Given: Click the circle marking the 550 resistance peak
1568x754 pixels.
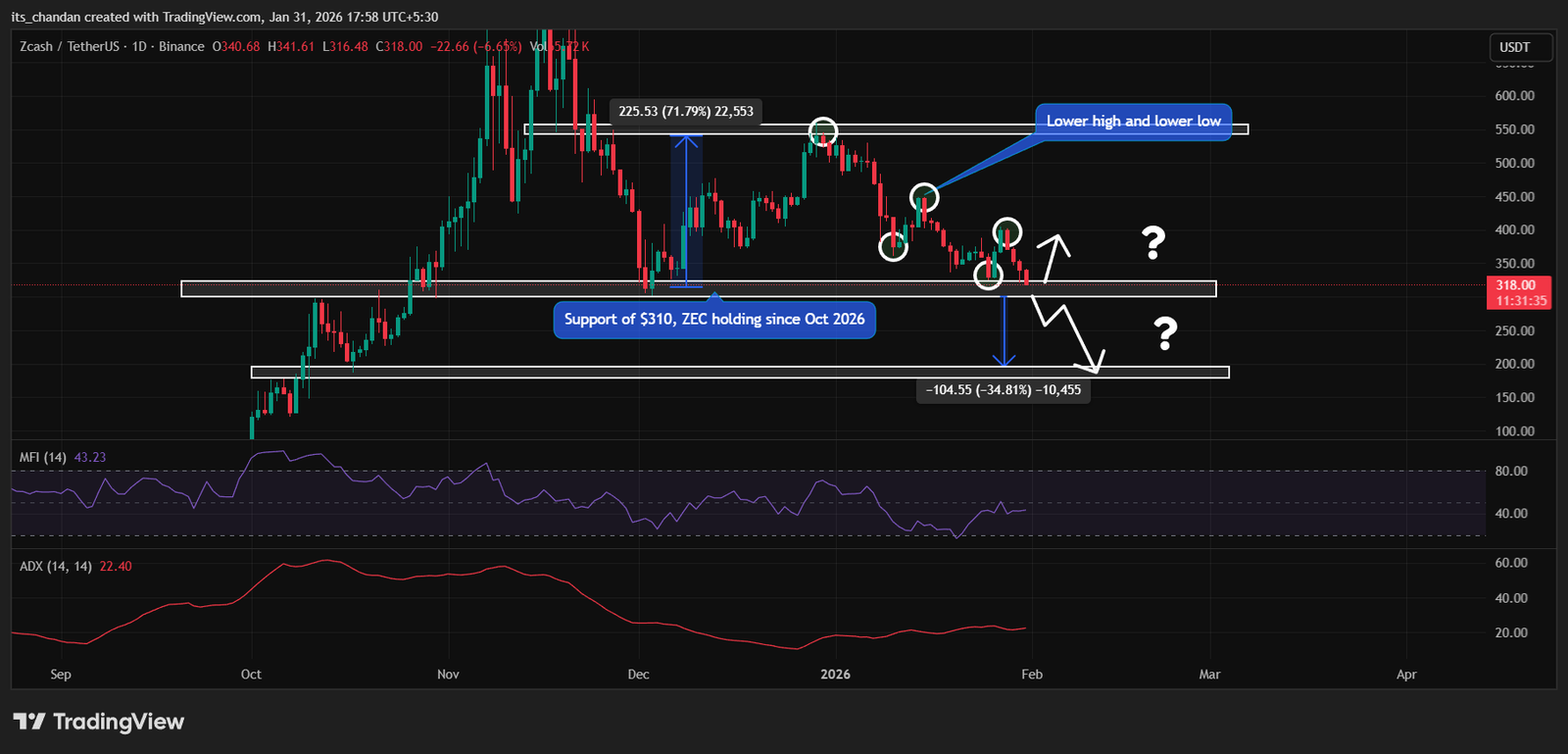Looking at the screenshot, I should pyautogui.click(x=823, y=131).
